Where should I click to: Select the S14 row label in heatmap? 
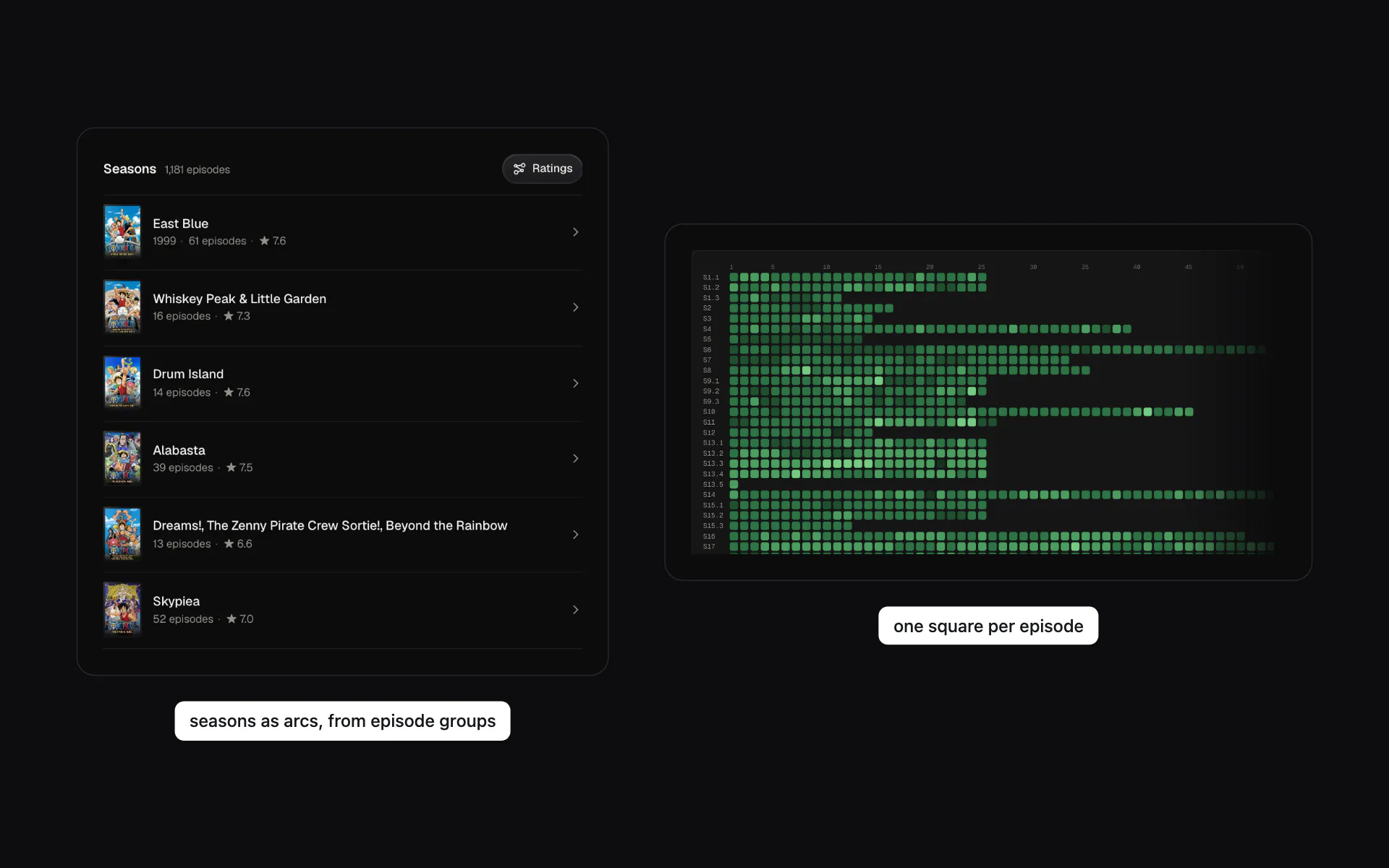pos(709,495)
